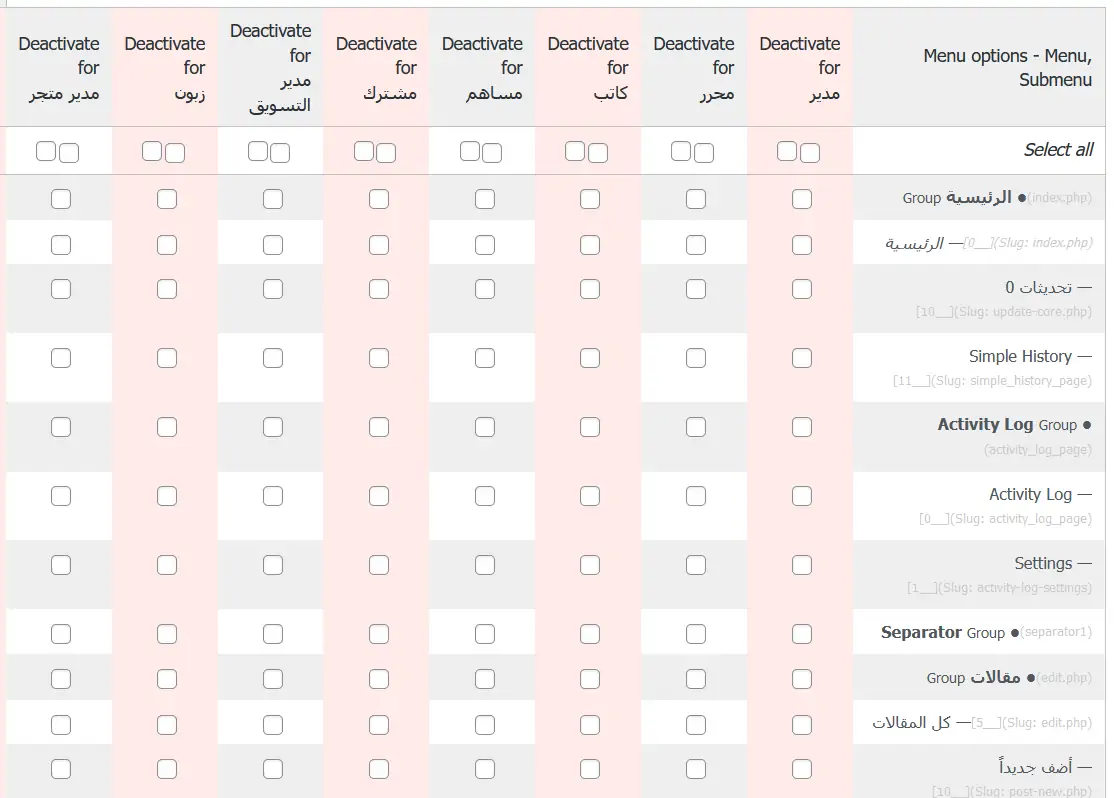Tick left Select all checkbox for كاتب
This screenshot has width=1114, height=798.
click(x=575, y=151)
